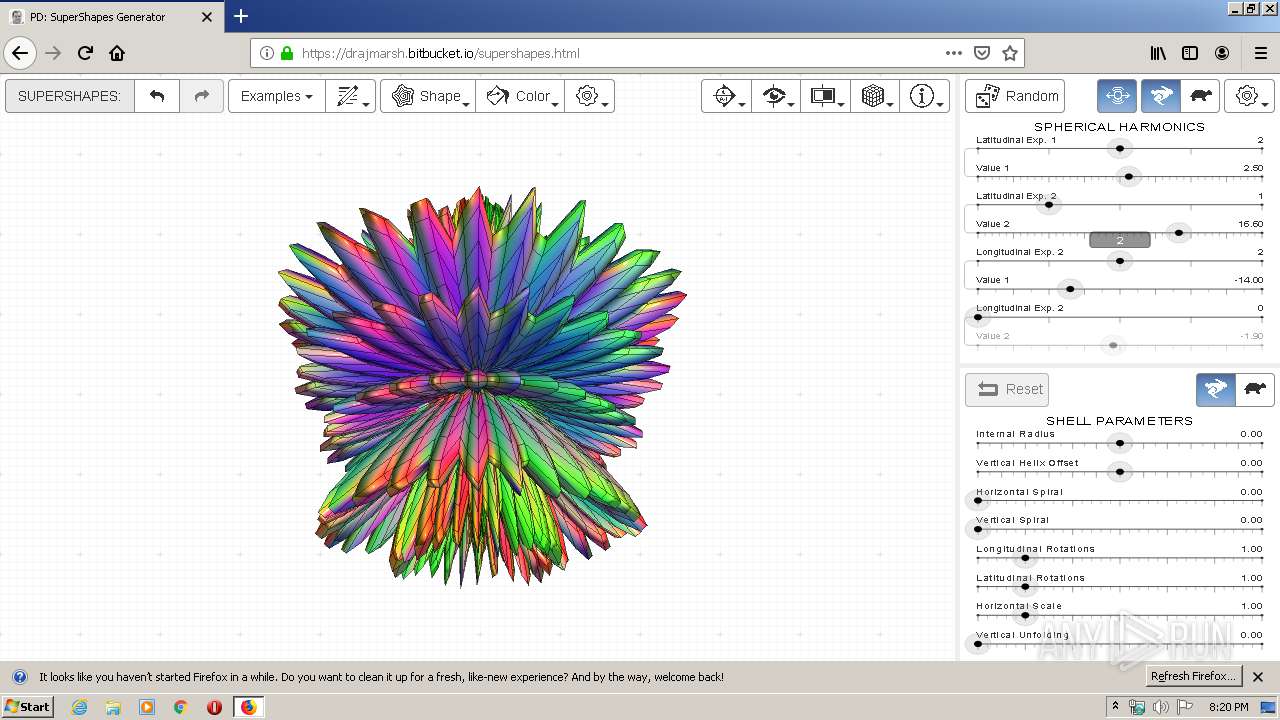Go to the Firefox home page
The height and width of the screenshot is (720, 1280).
[x=117, y=53]
